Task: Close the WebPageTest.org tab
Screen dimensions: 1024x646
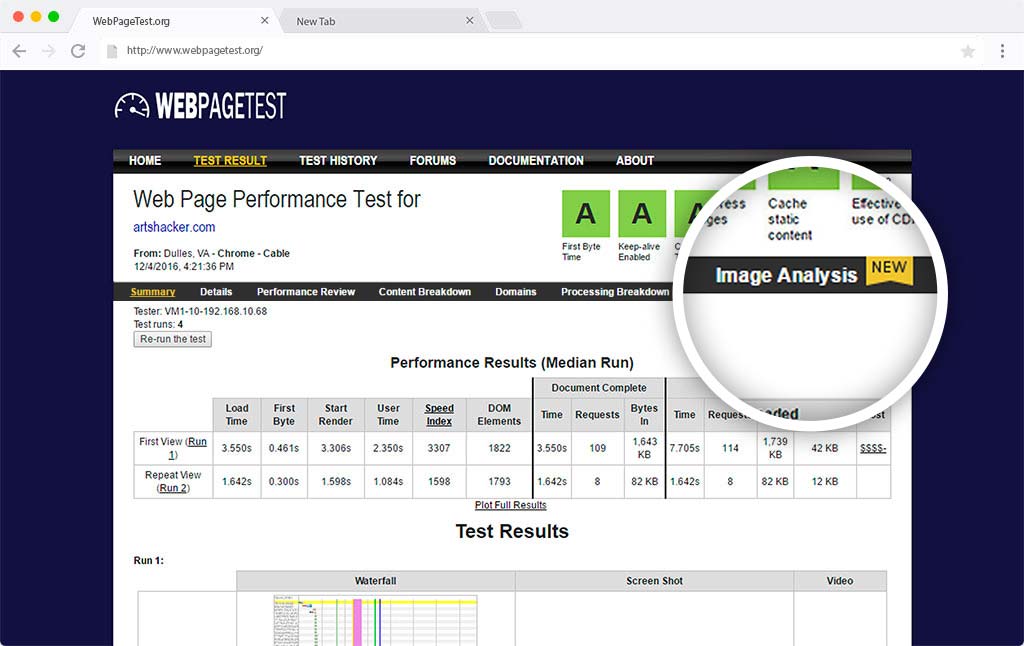Action: (x=264, y=20)
